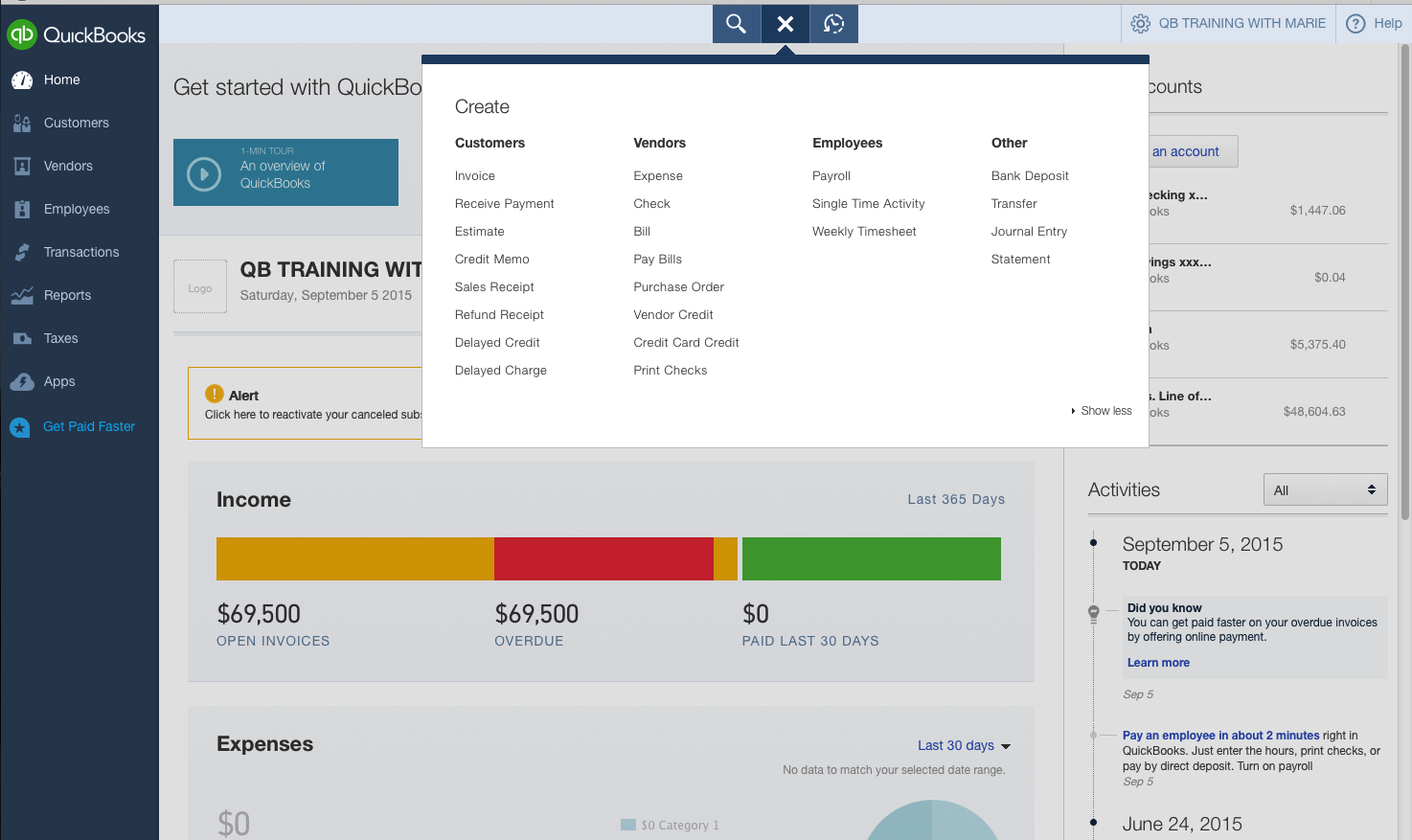Select Sales Receipt option
Image resolution: width=1412 pixels, height=840 pixels.
(494, 287)
